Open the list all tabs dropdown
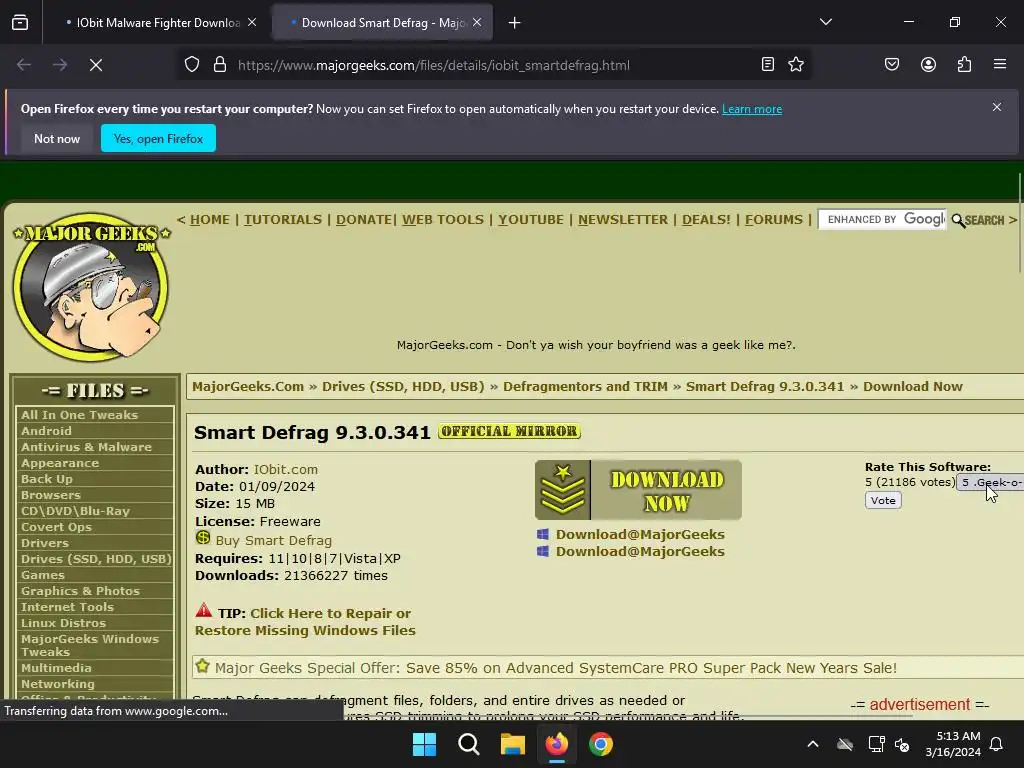This screenshot has width=1024, height=768. click(825, 22)
